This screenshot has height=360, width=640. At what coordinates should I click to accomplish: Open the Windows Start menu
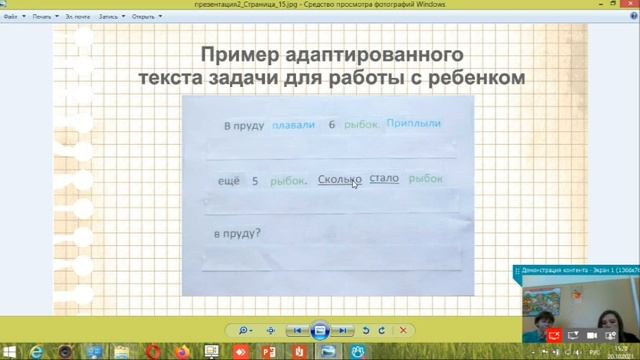[9, 352]
